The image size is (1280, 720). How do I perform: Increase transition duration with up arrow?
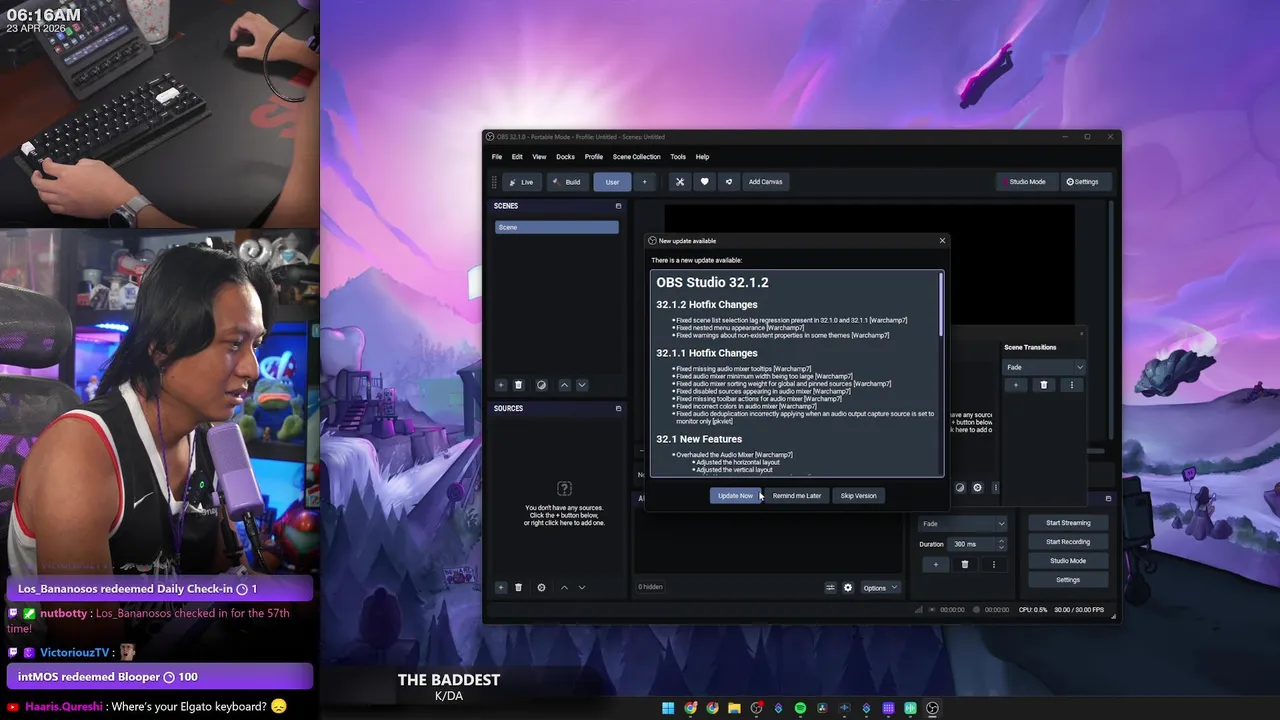[1001, 540]
